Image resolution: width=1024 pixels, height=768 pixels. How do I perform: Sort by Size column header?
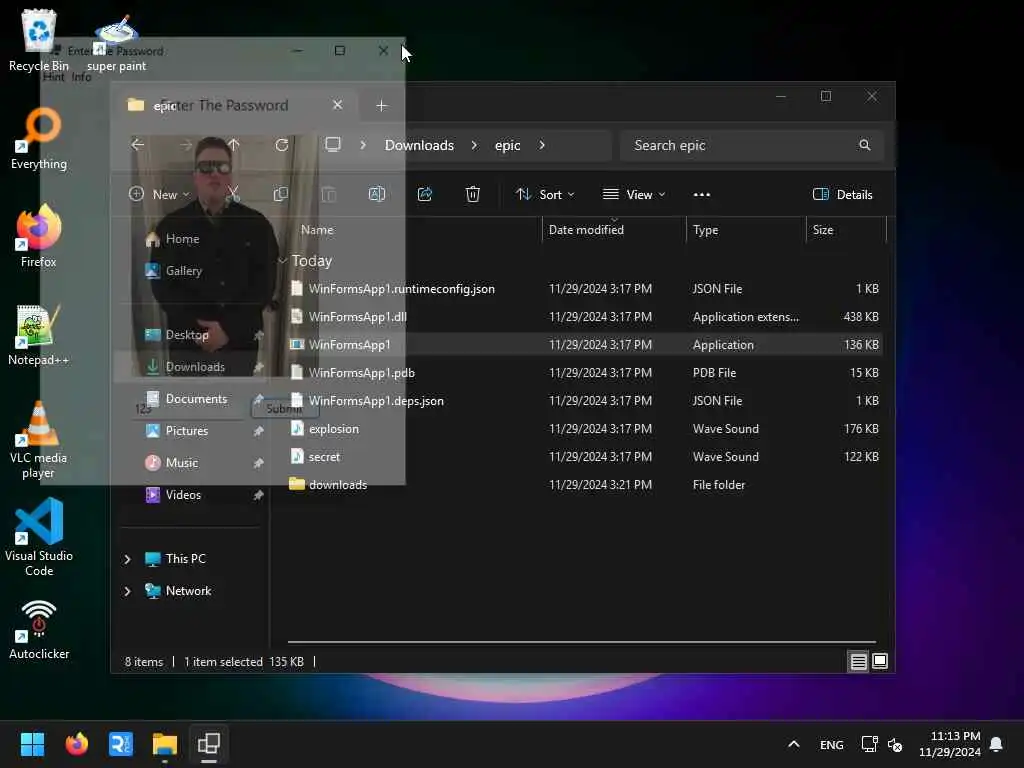pyautogui.click(x=823, y=230)
